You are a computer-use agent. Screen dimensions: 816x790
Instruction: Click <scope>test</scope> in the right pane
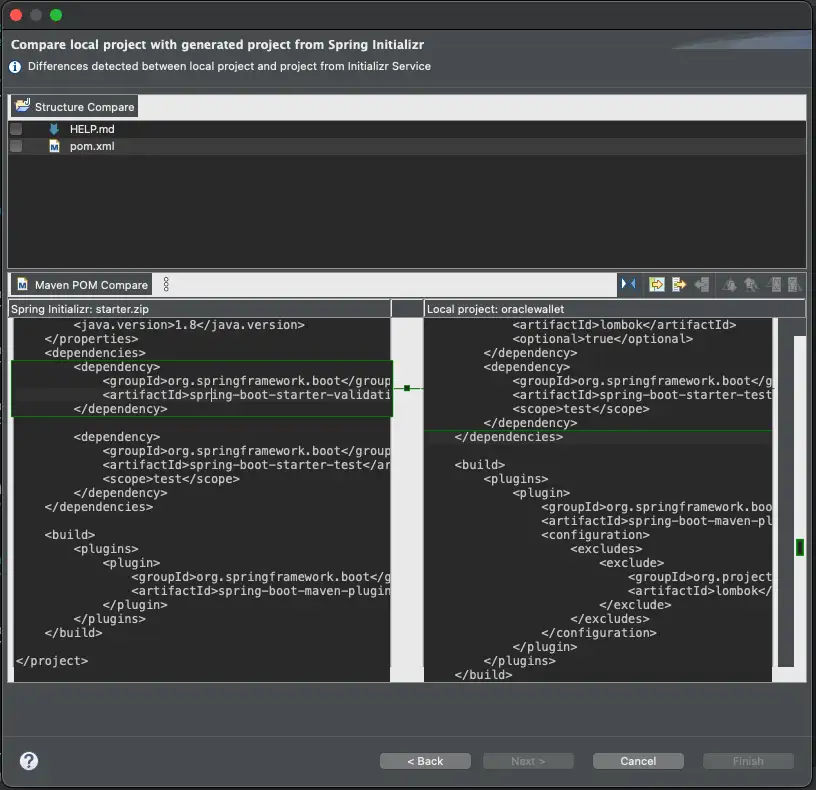tap(581, 409)
